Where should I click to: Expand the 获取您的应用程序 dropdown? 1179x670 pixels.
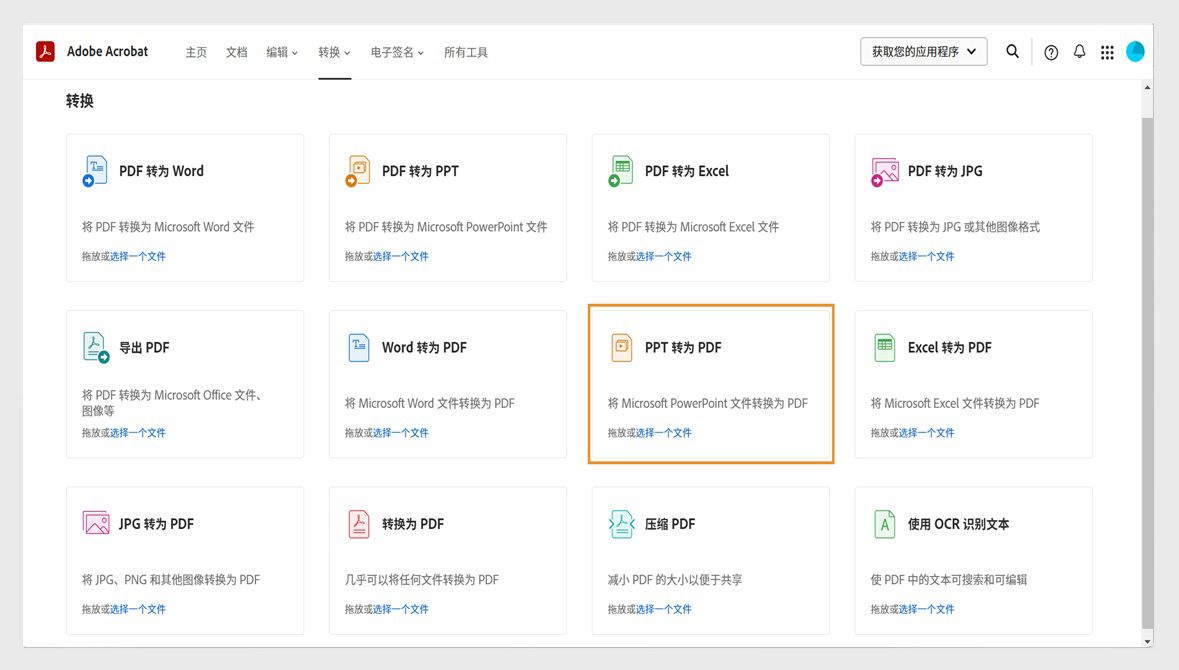tap(923, 50)
